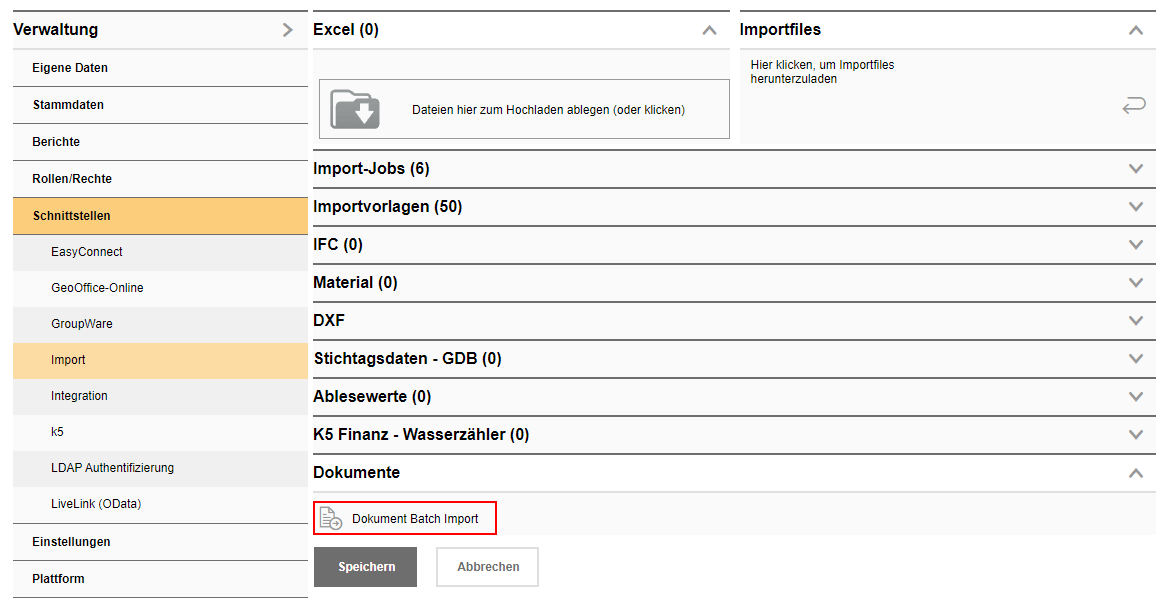Click the file drop zone to upload

(524, 109)
